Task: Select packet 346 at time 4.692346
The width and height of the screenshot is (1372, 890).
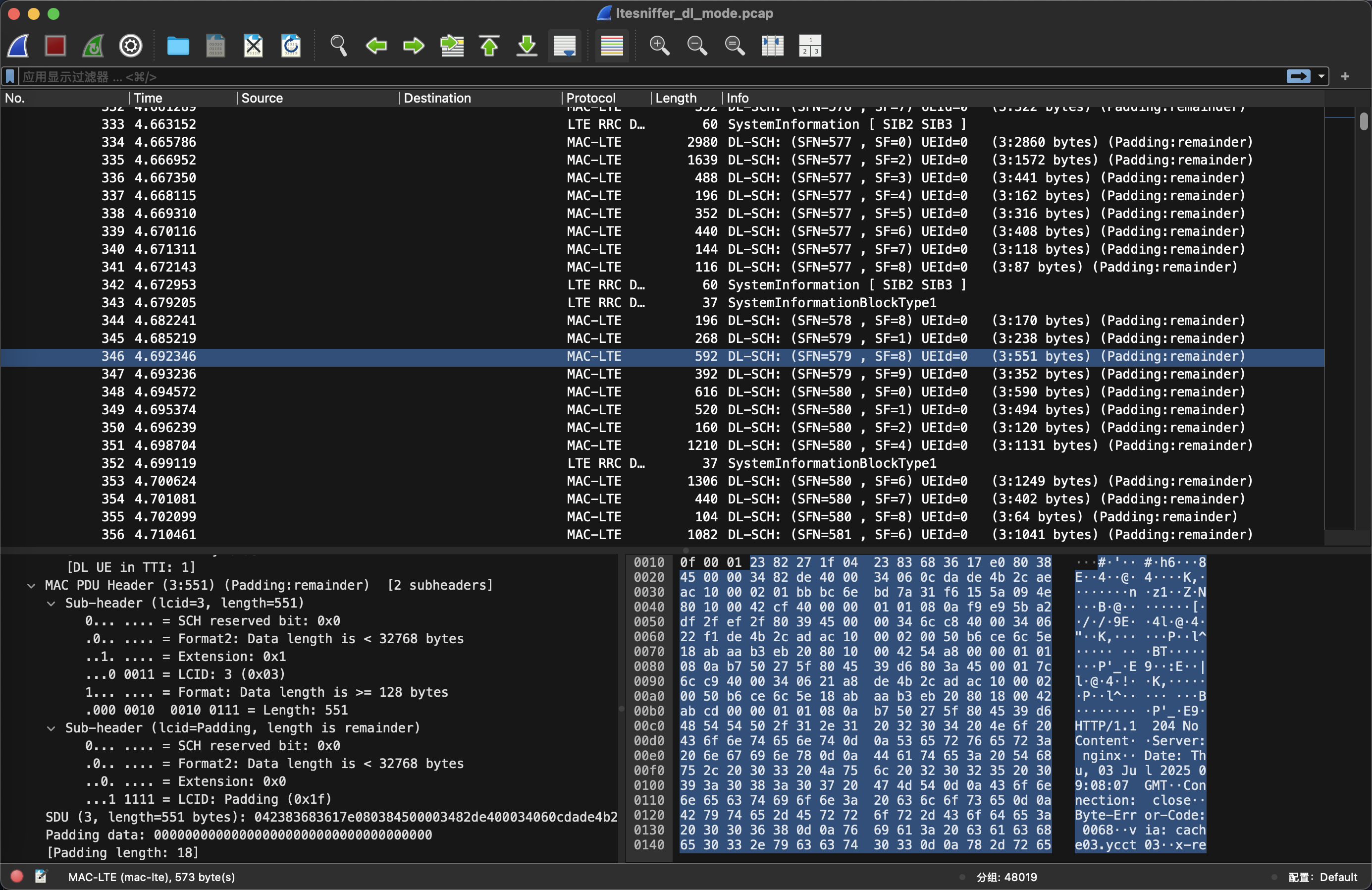Action: point(662,356)
